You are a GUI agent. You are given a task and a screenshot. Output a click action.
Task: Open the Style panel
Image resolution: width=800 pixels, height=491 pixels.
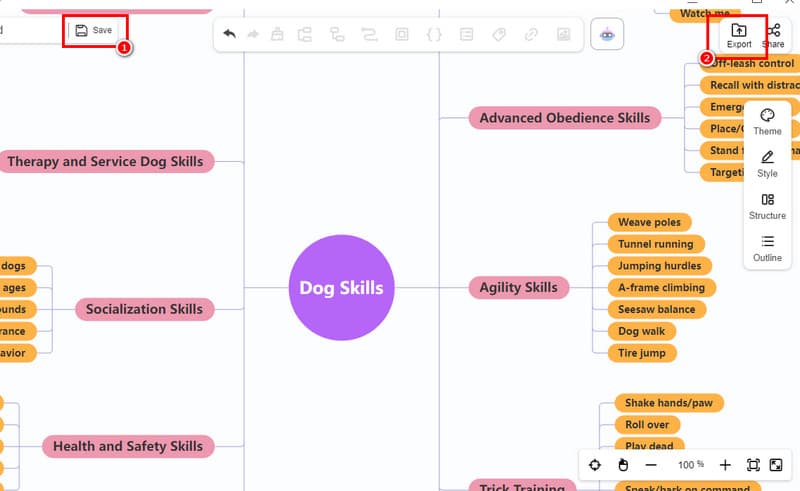[x=767, y=164]
